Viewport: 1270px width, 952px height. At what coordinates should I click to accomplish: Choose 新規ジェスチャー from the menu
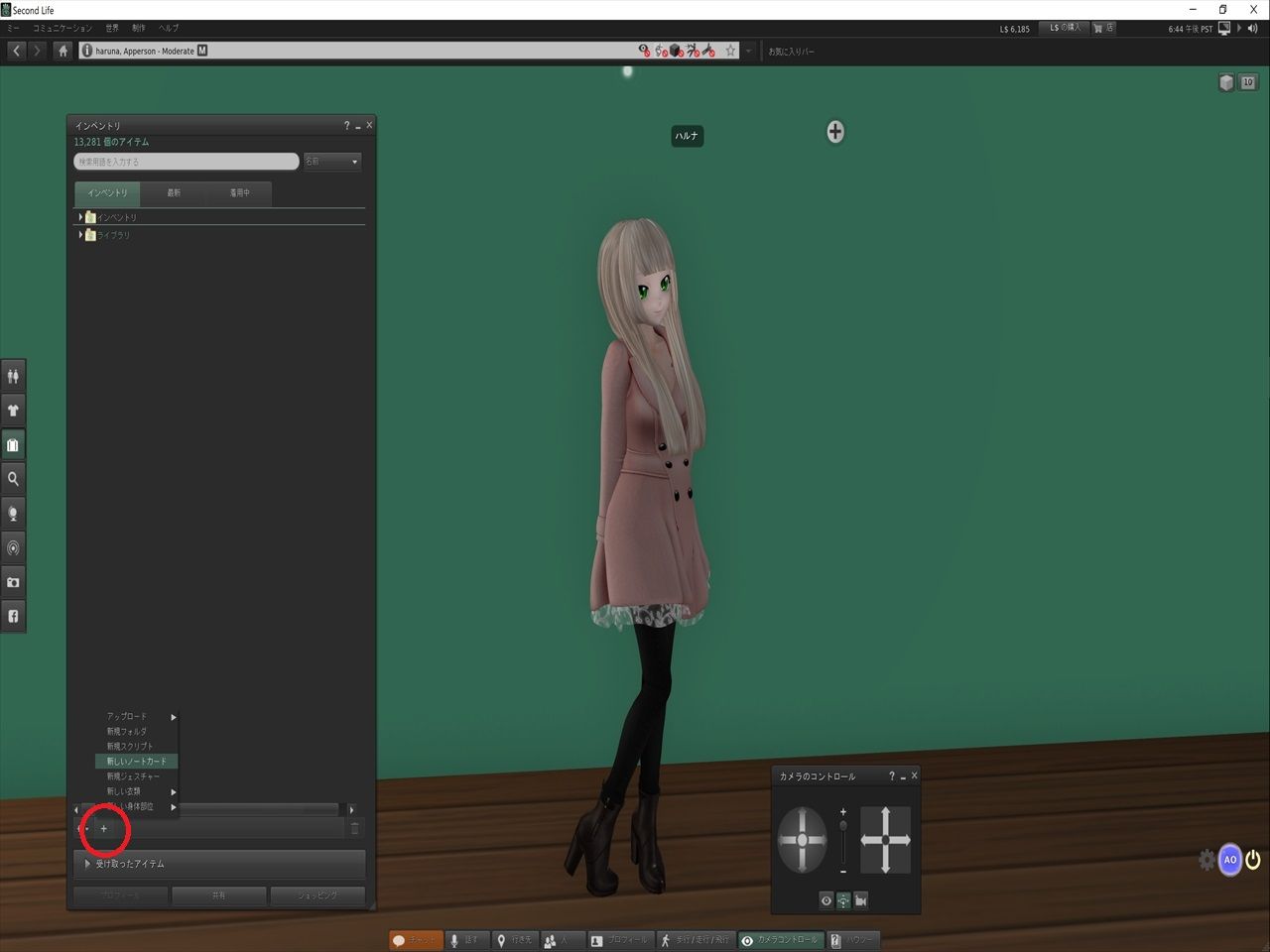click(137, 776)
